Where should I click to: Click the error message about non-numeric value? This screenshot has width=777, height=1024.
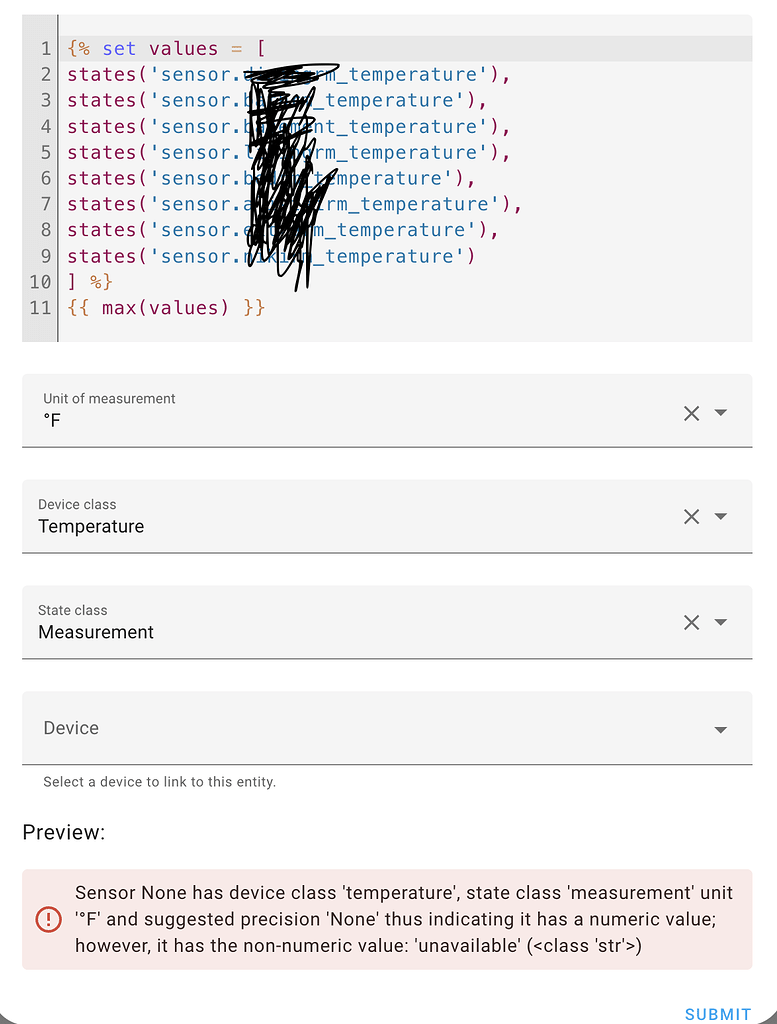[400, 919]
